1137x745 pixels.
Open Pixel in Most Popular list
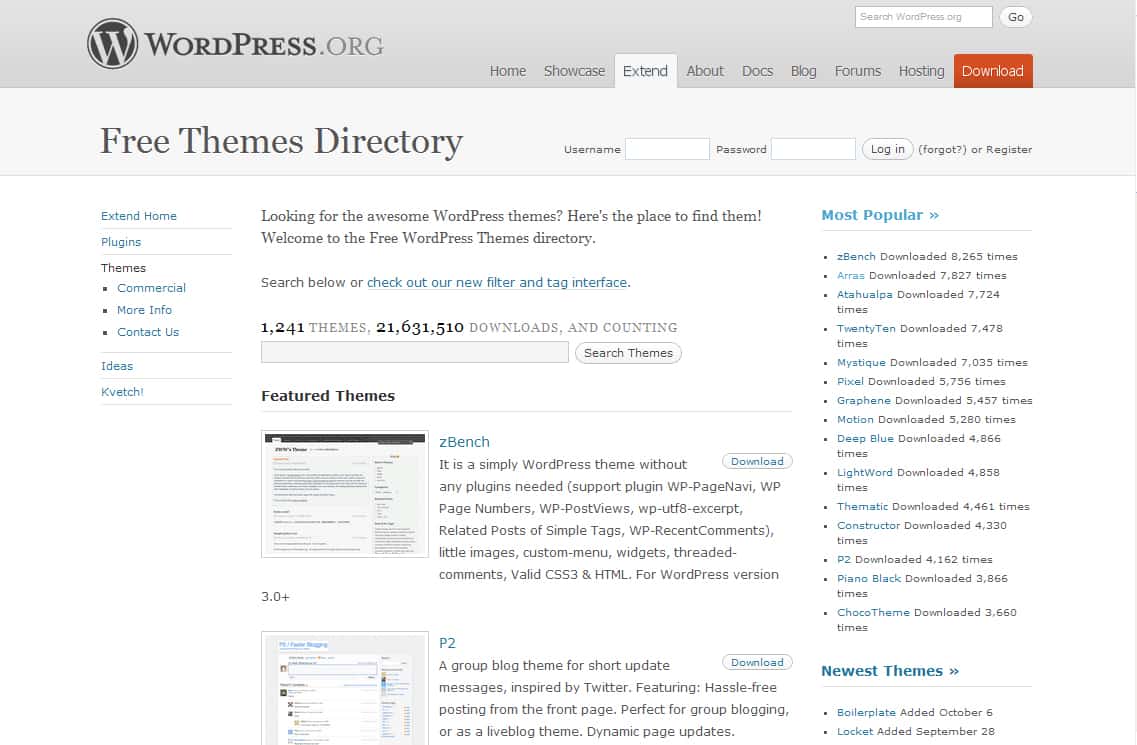pos(850,382)
